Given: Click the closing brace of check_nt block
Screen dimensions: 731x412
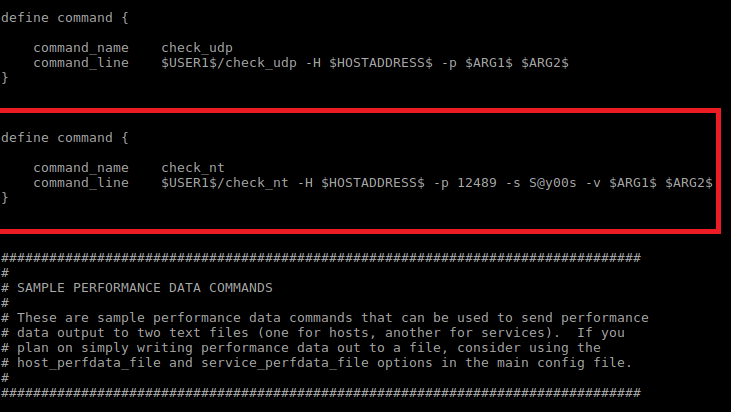Looking at the screenshot, I should pos(5,198).
